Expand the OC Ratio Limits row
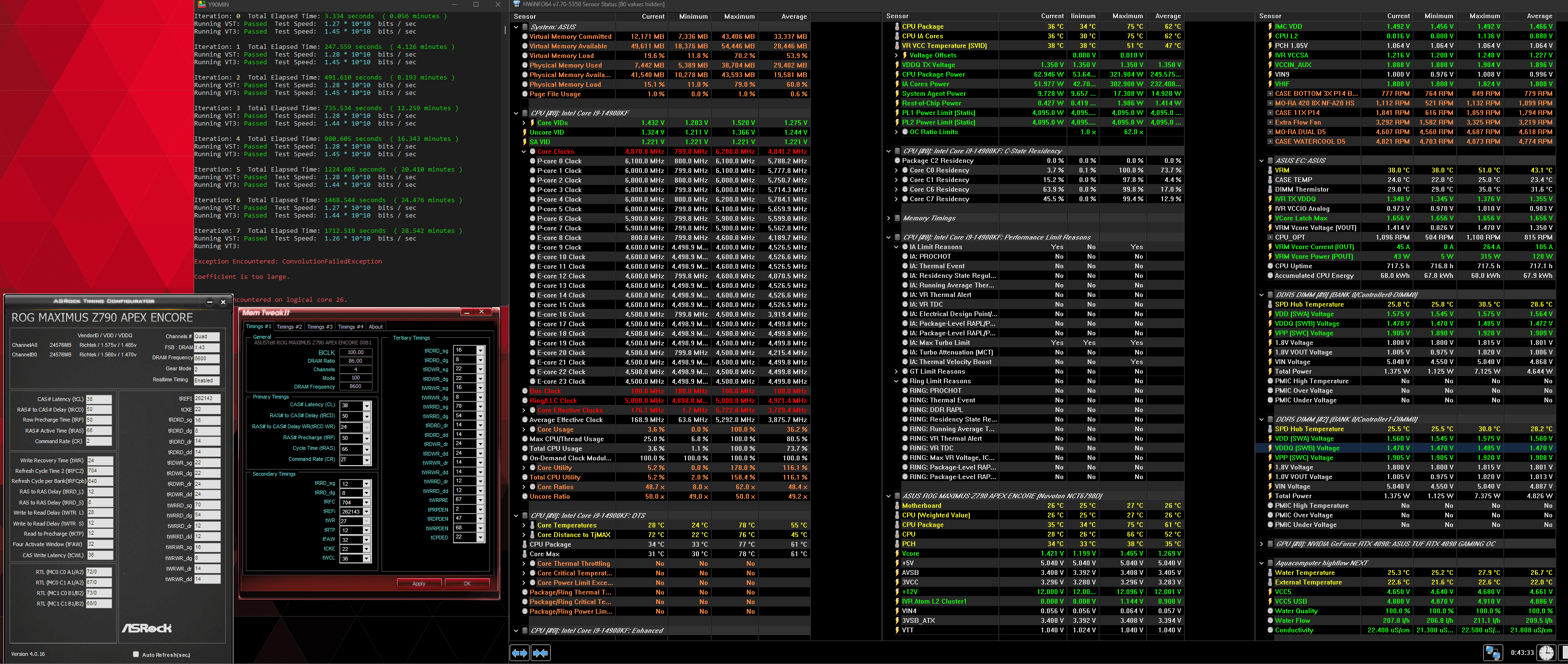This screenshot has height=664, width=1568. coord(896,132)
